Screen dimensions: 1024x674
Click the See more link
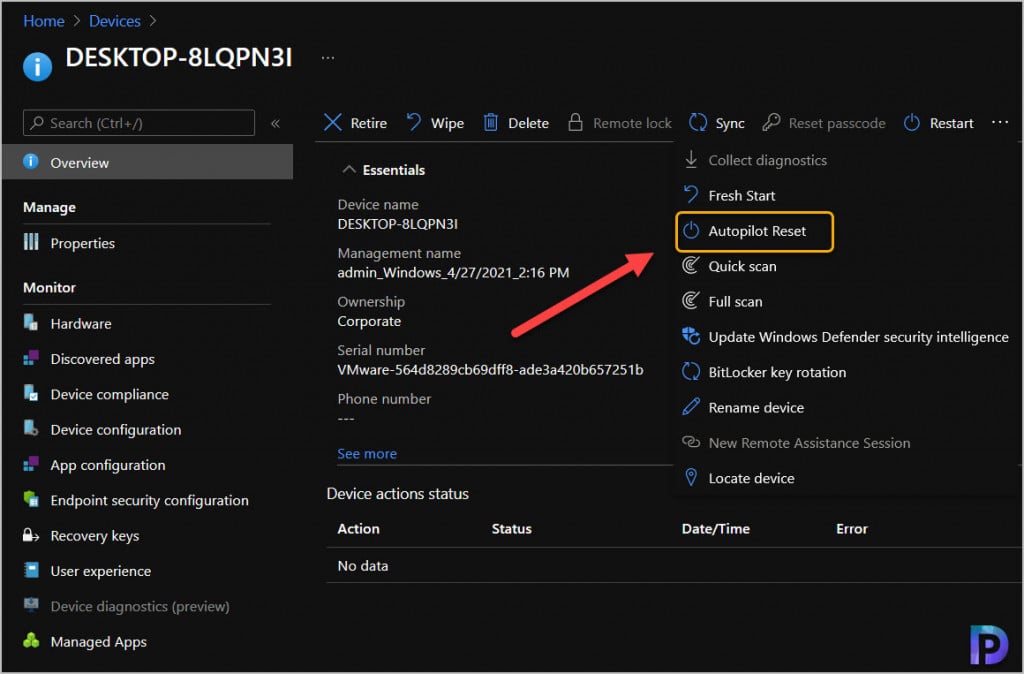point(367,453)
